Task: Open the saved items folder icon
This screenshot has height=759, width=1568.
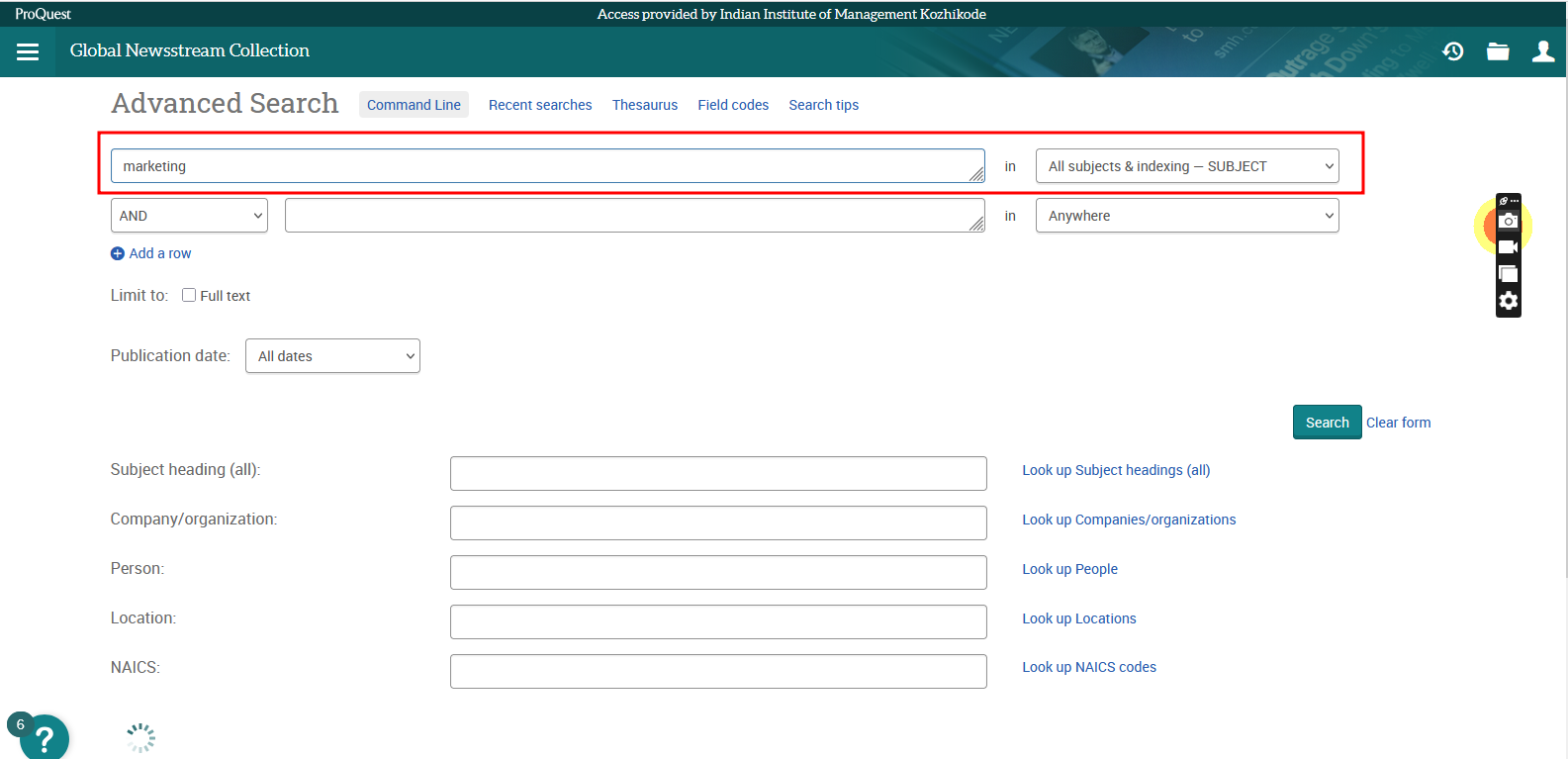Action: click(x=1498, y=51)
